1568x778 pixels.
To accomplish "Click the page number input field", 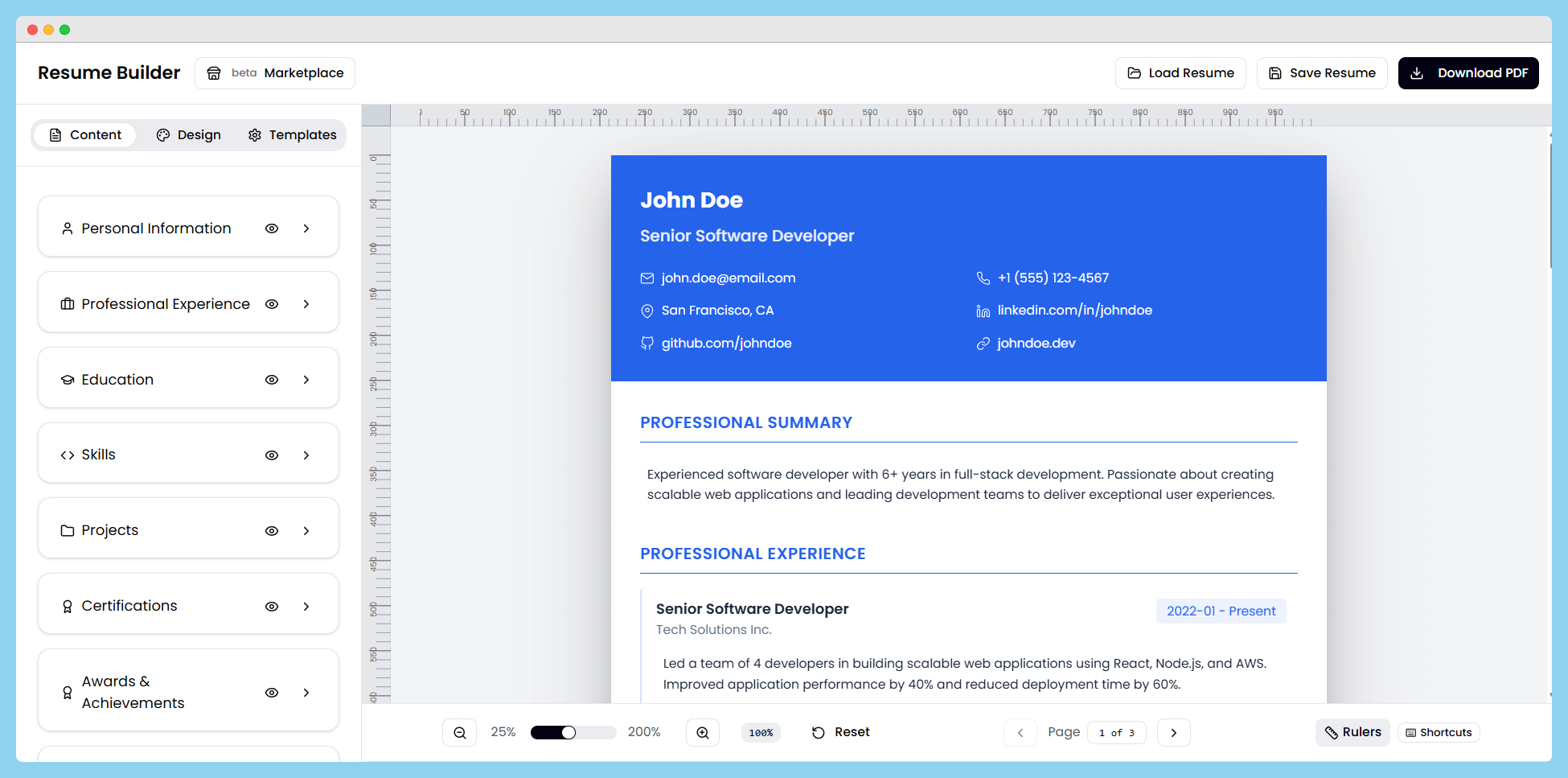I will click(1116, 732).
